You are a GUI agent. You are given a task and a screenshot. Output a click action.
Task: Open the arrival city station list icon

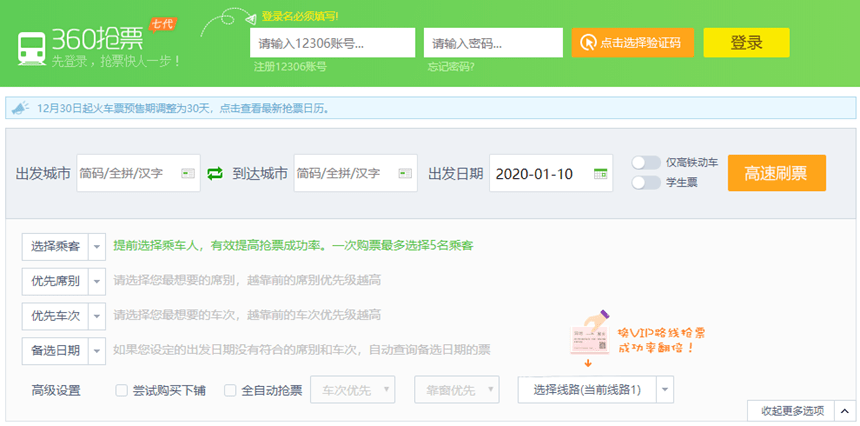(405, 174)
